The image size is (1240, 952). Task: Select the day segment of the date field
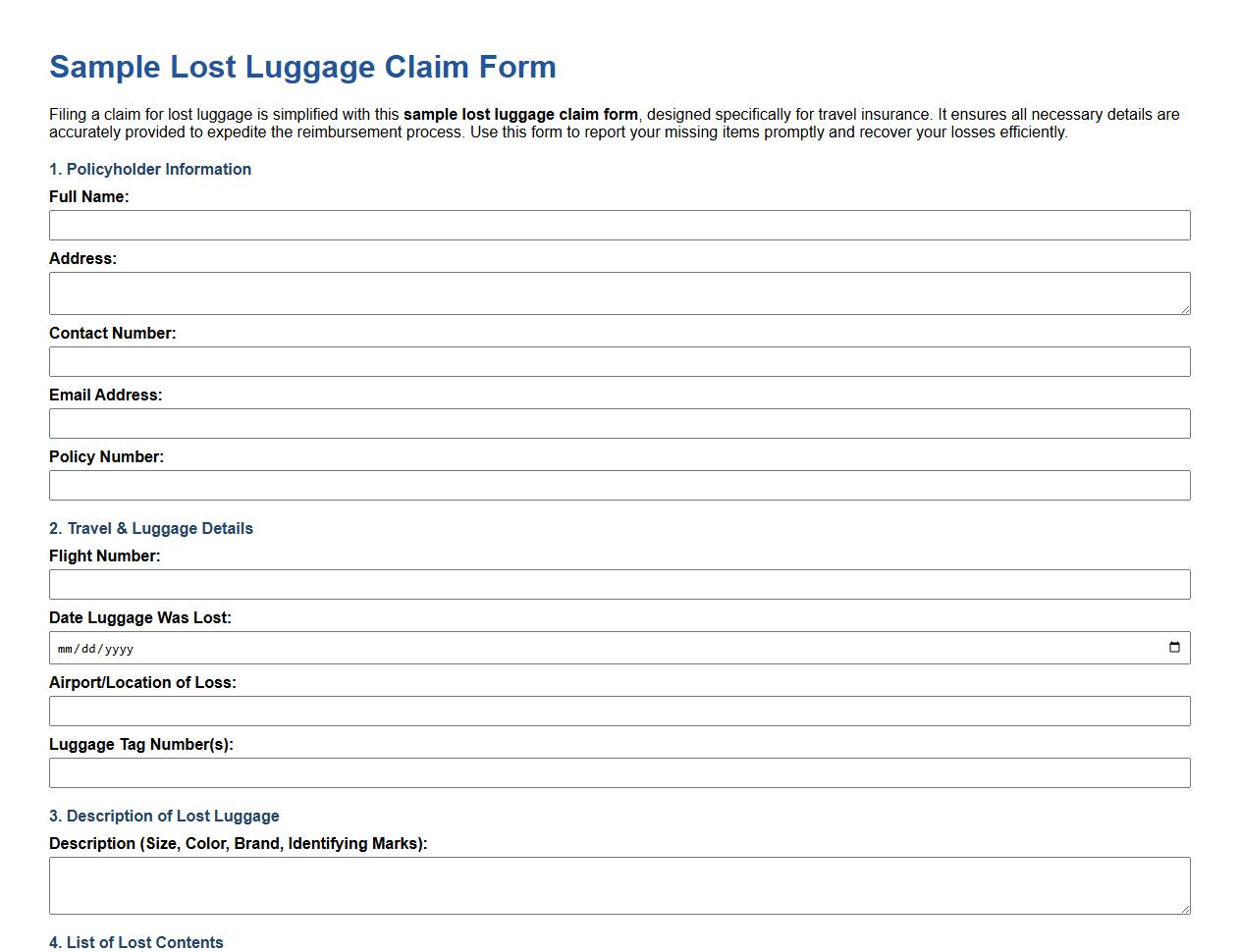pos(86,648)
